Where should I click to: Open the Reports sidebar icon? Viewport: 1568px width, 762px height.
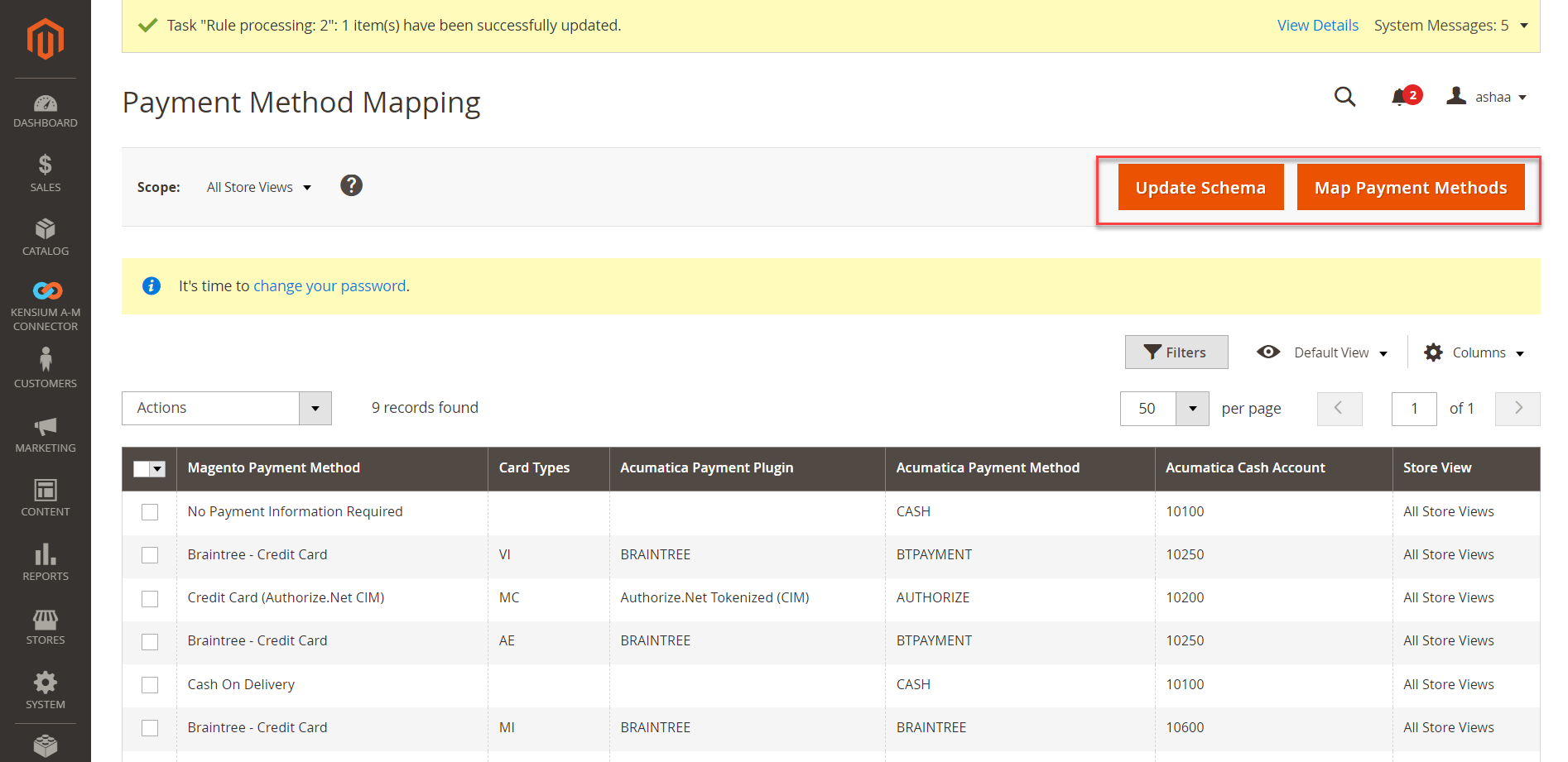[x=46, y=556]
